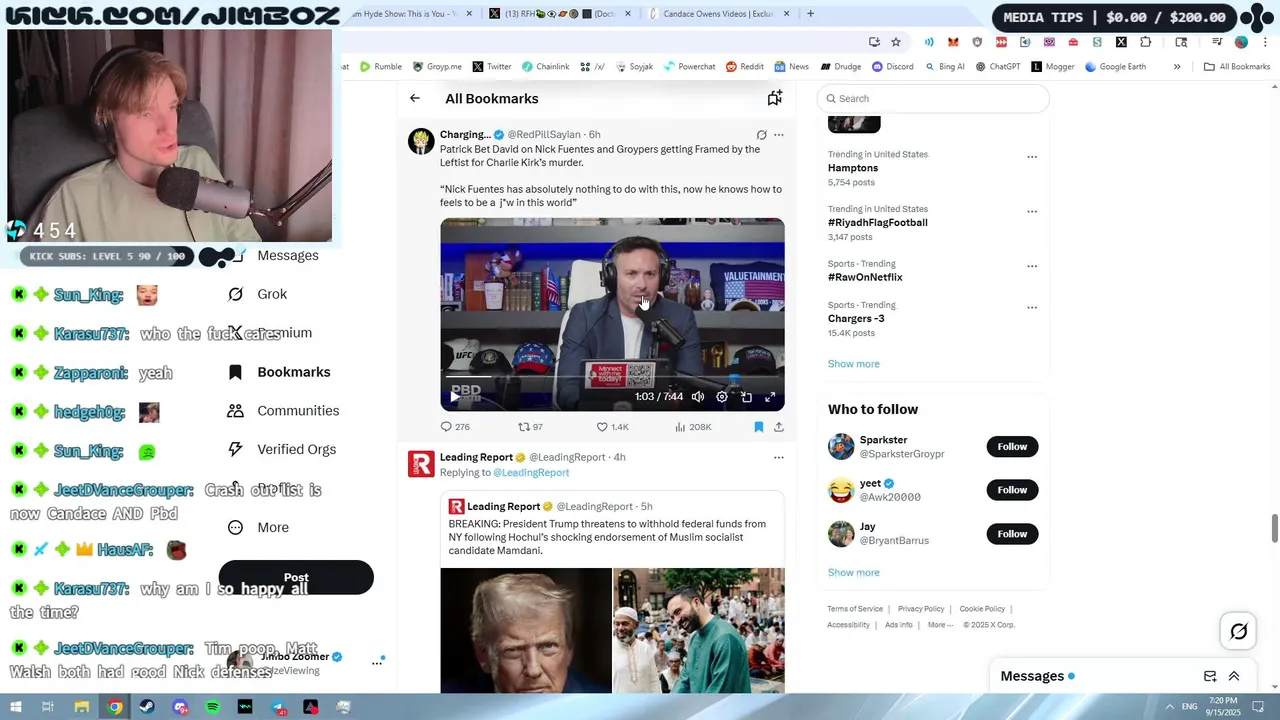This screenshot has height=720, width=1280.
Task: Follow yeet account
Action: (x=1012, y=490)
